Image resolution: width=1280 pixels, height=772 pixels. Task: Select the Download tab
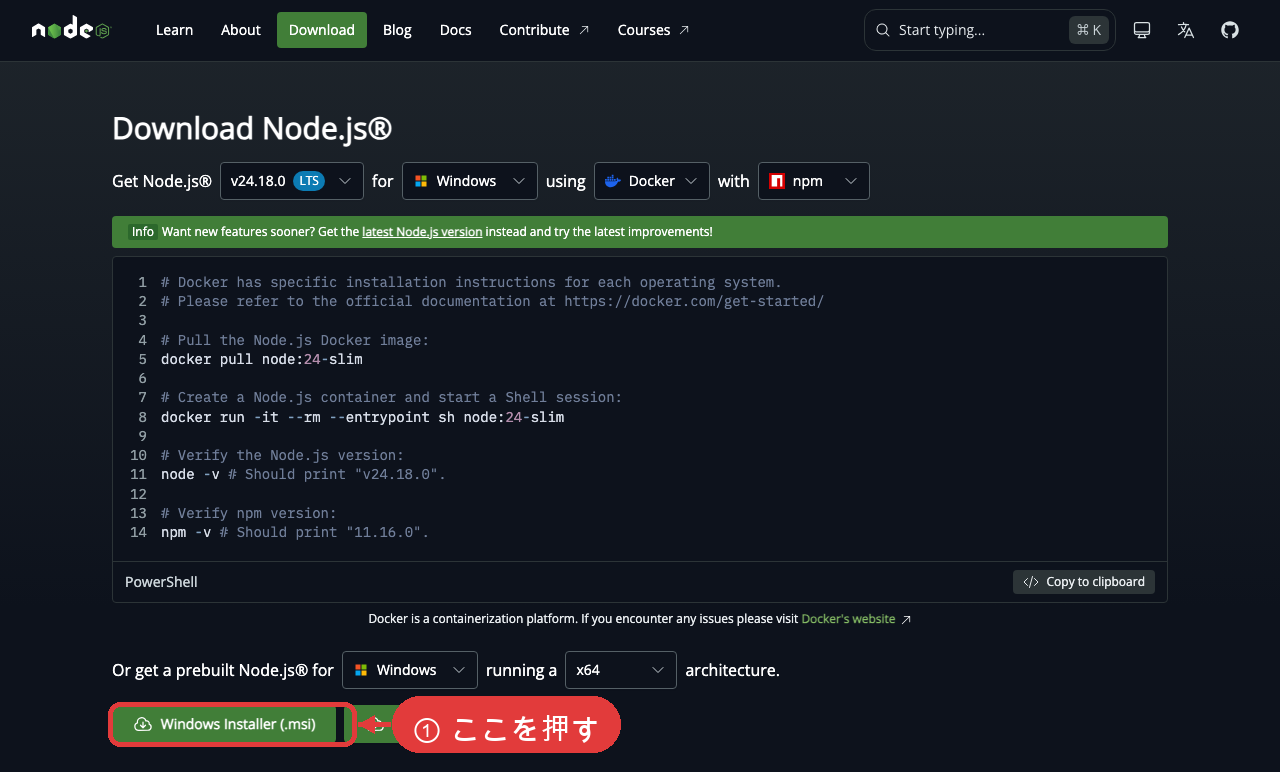pos(322,30)
